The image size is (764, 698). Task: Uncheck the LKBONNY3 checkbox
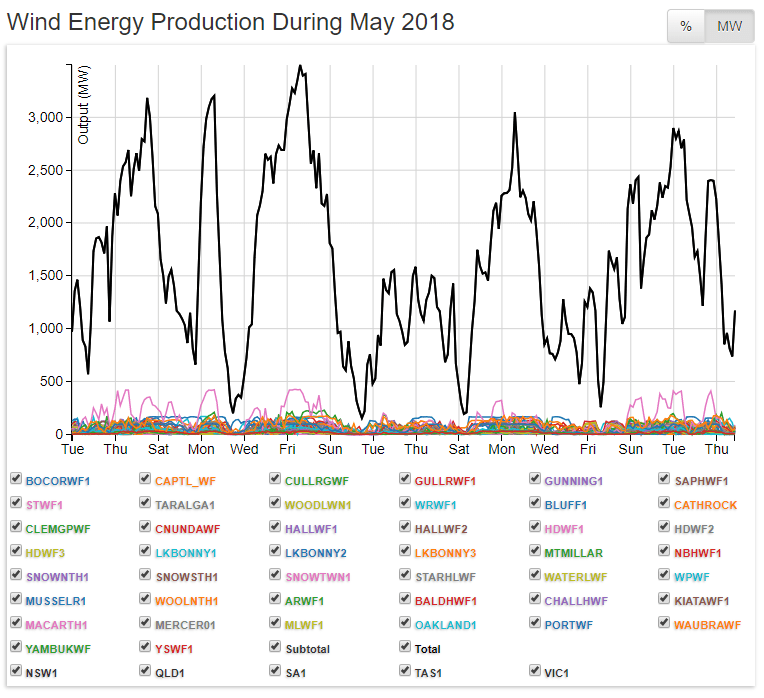tap(405, 552)
